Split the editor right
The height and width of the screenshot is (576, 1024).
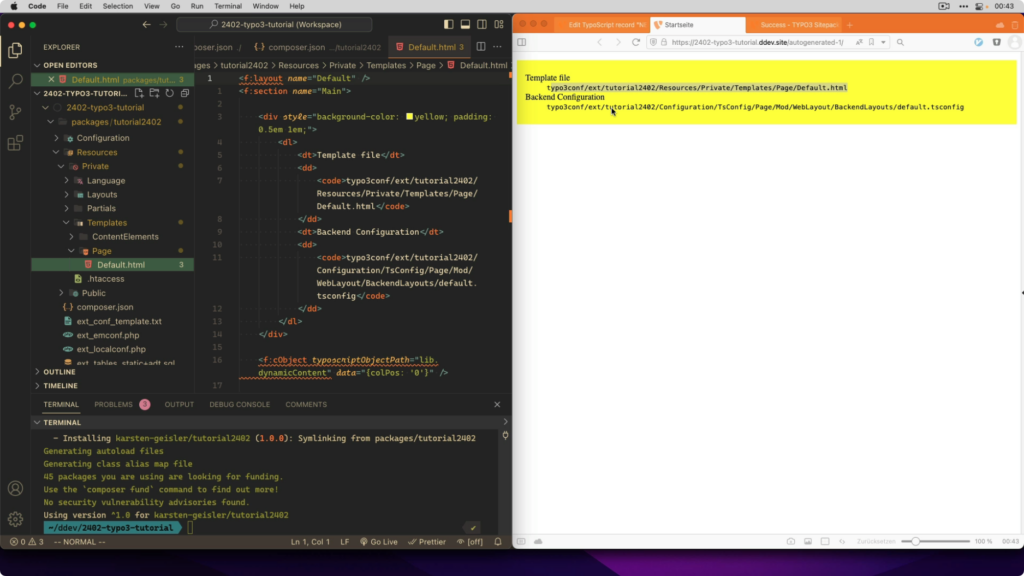click(481, 47)
